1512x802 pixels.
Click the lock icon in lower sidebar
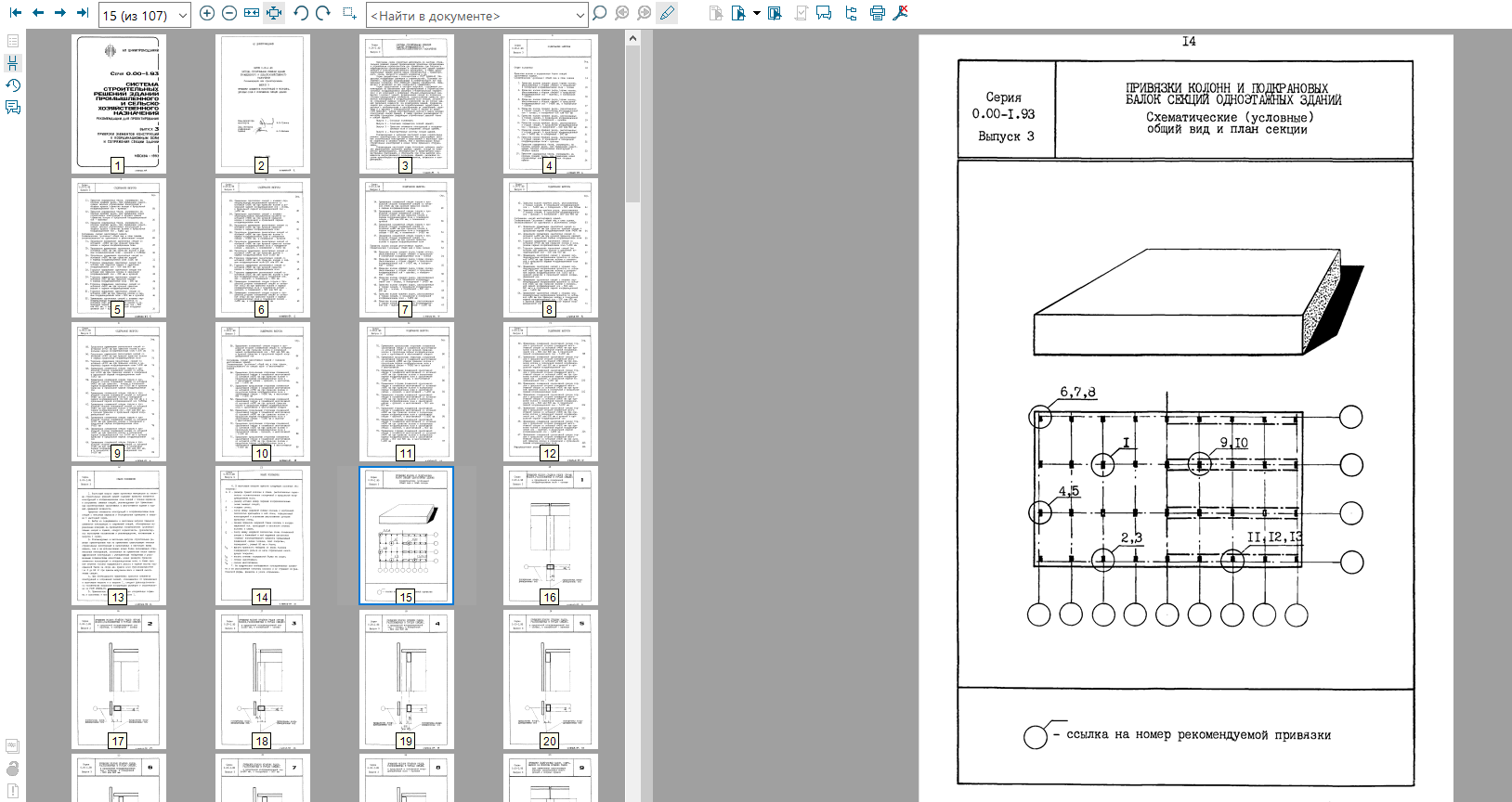coord(13,768)
